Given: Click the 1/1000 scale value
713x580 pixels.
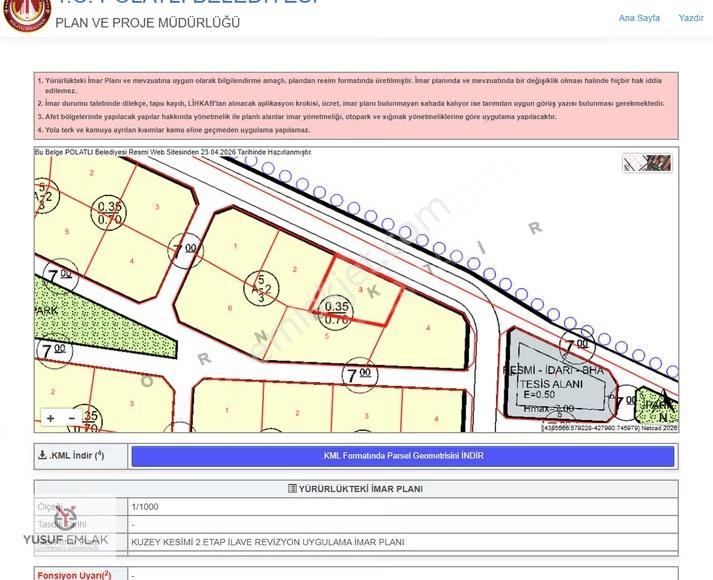Looking at the screenshot, I should (x=145, y=507).
